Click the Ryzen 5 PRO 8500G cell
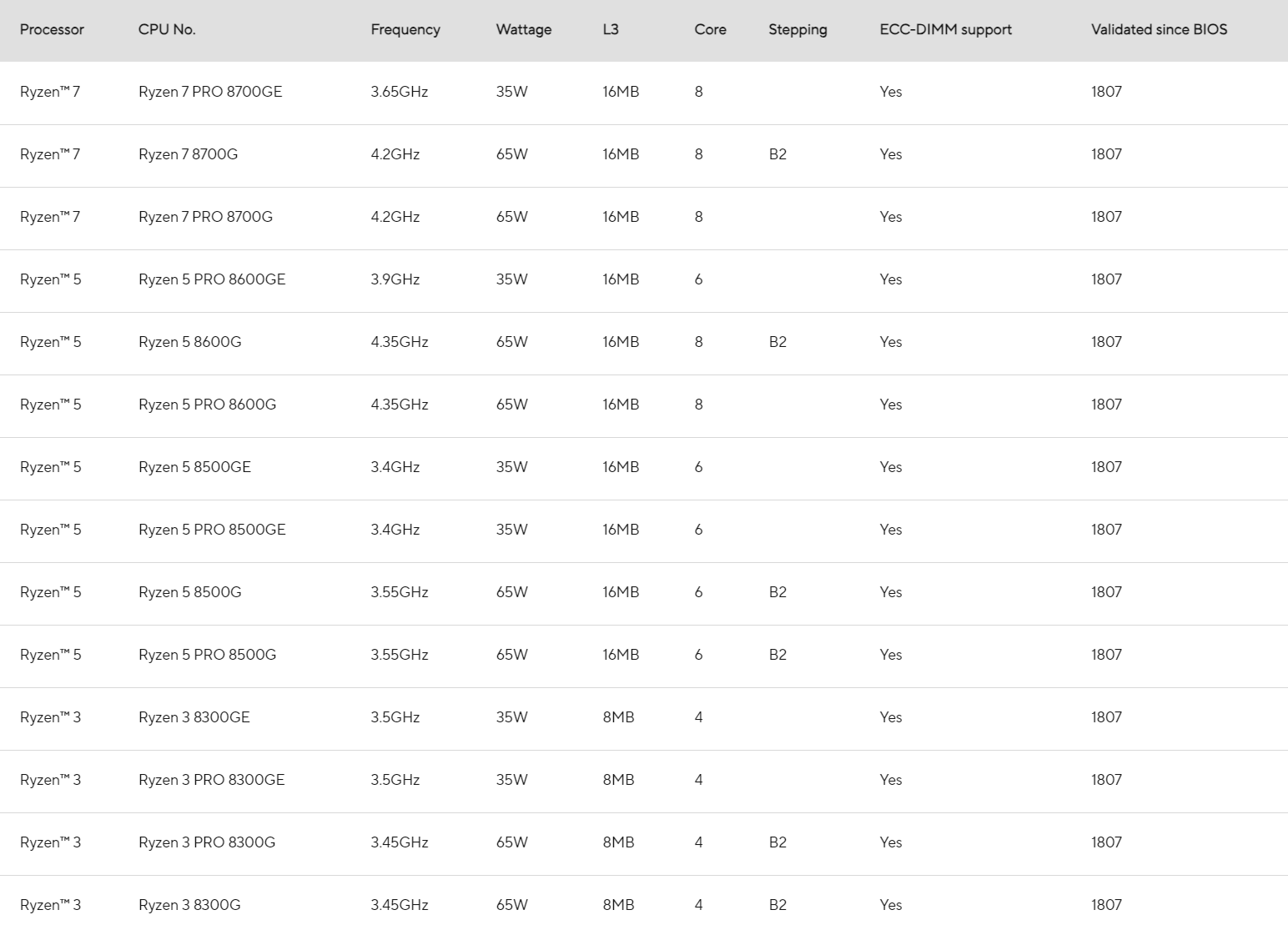 pos(207,655)
